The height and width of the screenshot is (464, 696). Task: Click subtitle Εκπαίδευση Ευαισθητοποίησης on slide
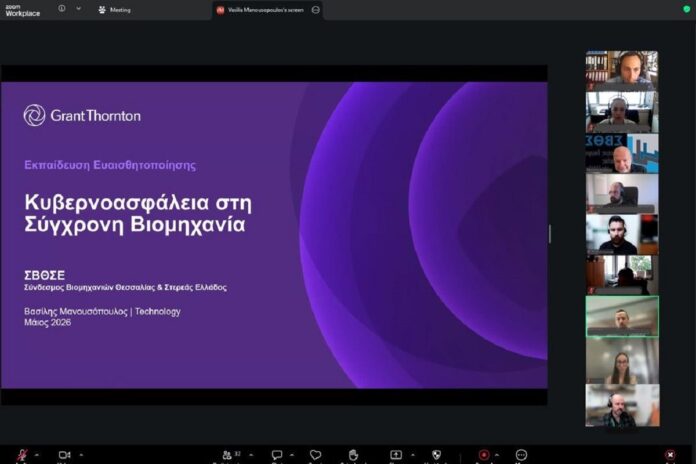pyautogui.click(x=110, y=165)
